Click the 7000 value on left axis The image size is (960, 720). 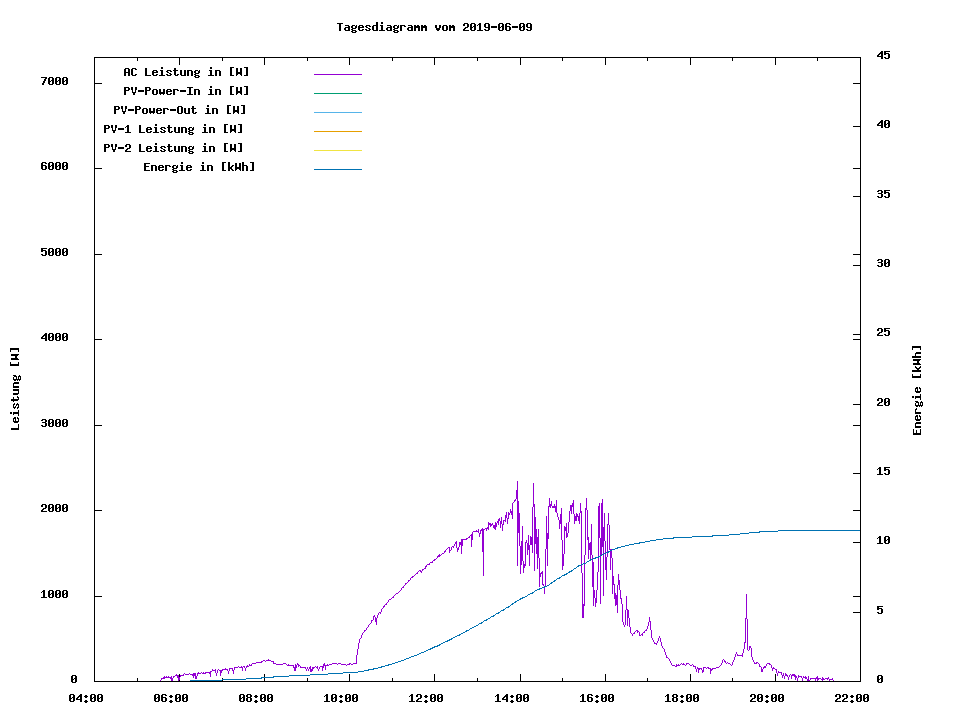pos(54,81)
